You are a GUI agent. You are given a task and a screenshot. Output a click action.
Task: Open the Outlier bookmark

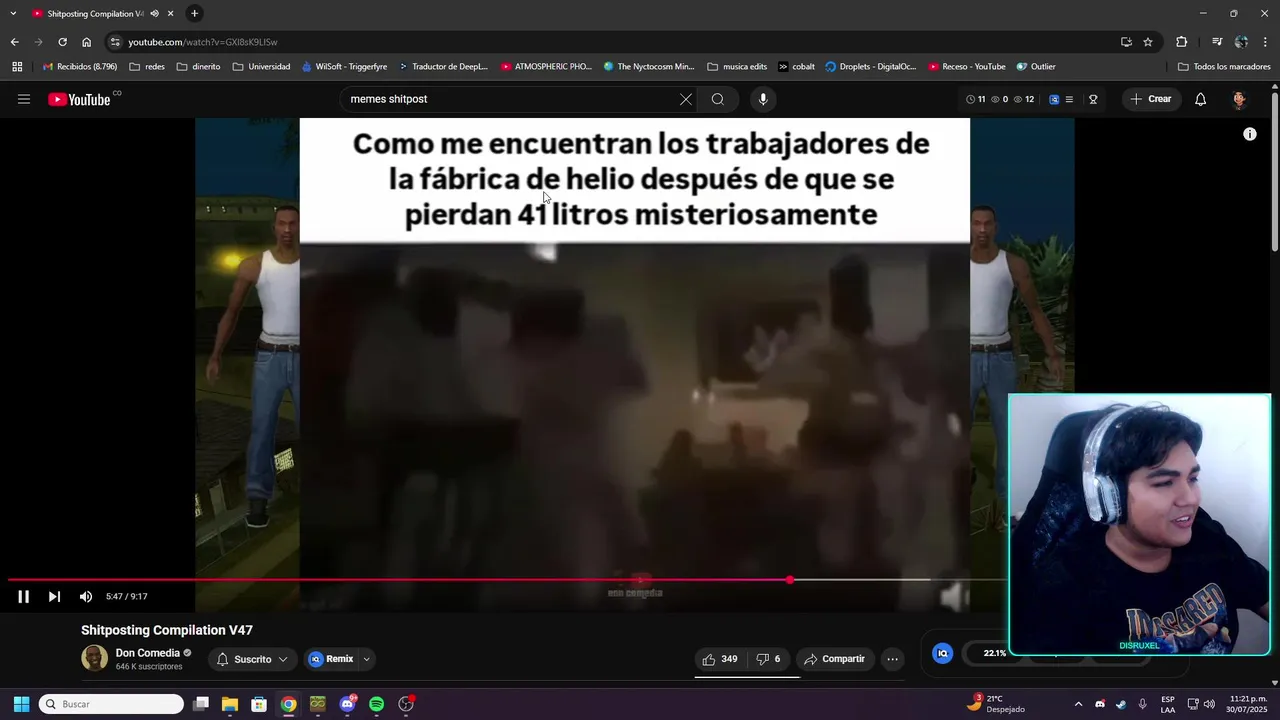[x=1036, y=67]
